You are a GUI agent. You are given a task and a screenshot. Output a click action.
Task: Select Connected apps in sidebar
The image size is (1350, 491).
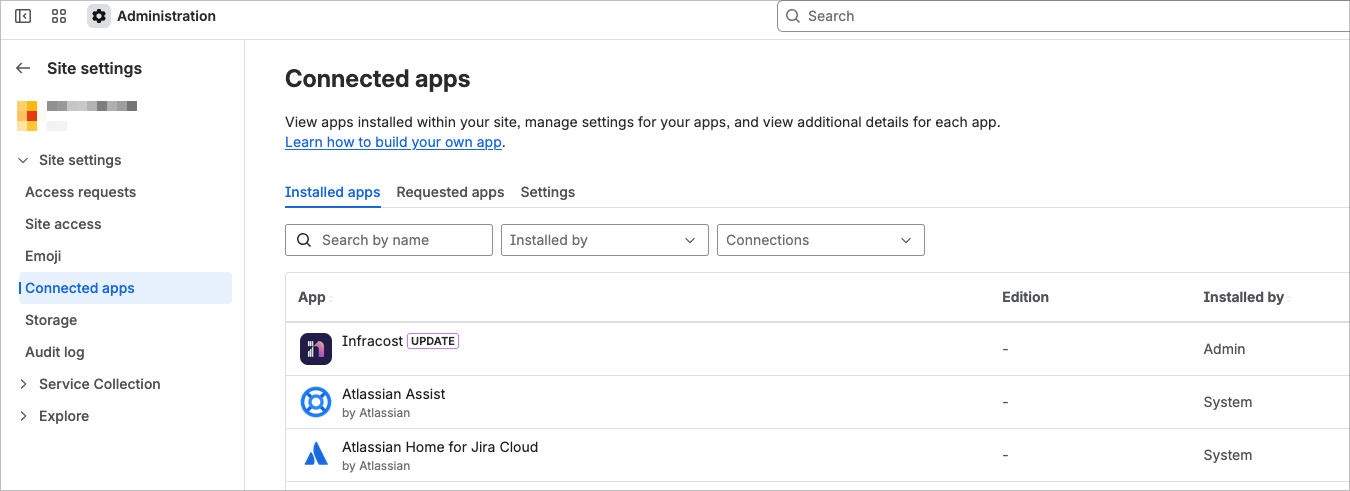point(125,288)
